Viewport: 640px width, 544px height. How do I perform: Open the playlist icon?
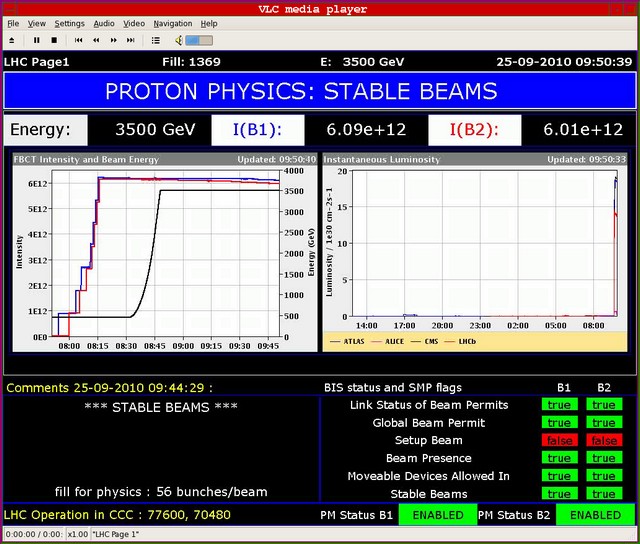point(156,40)
